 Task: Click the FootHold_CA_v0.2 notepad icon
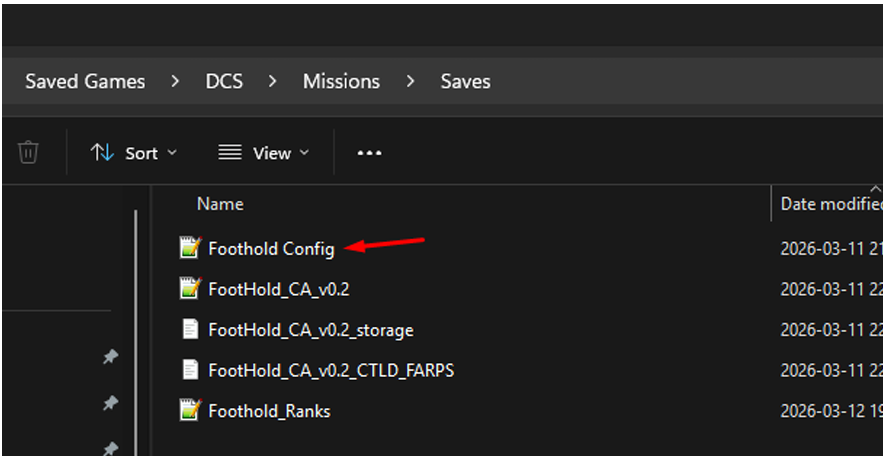point(190,288)
